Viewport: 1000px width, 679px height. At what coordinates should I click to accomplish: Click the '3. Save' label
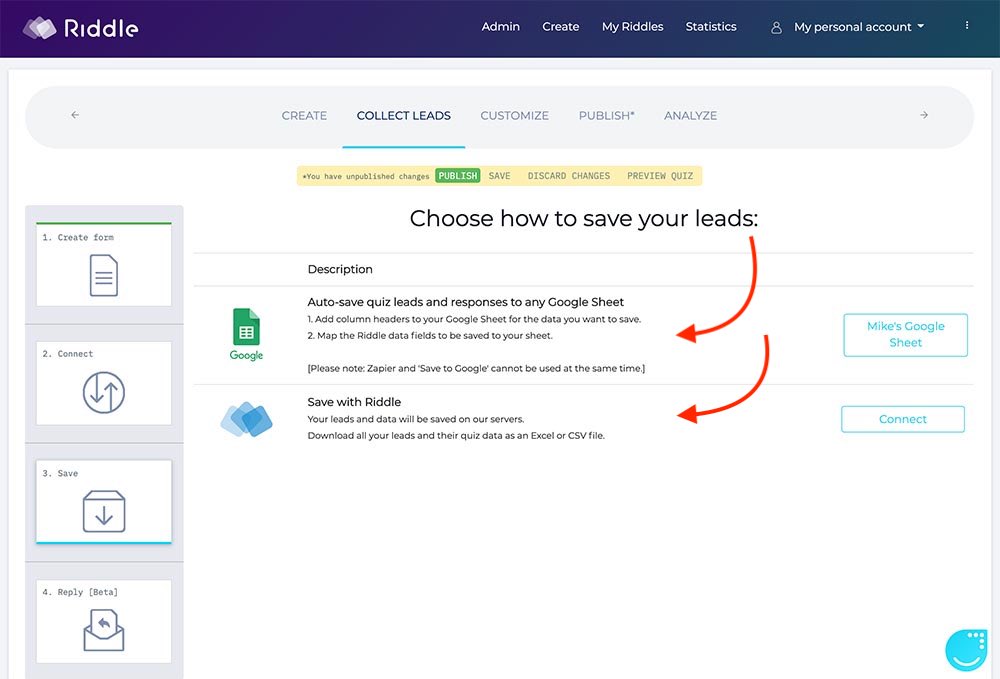[60, 473]
